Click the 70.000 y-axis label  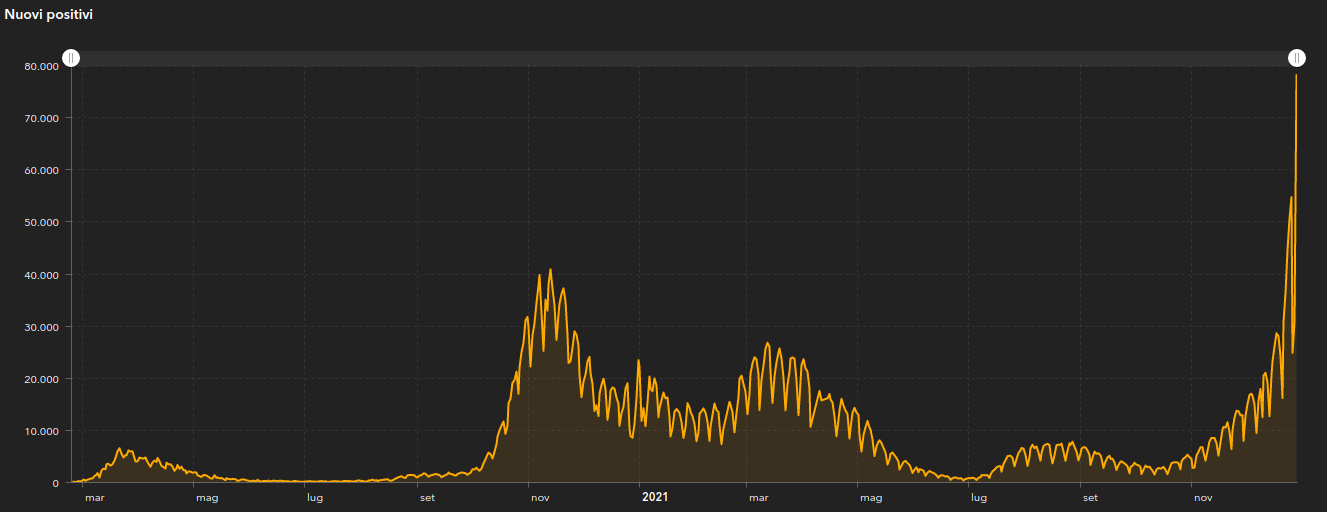coord(41,118)
